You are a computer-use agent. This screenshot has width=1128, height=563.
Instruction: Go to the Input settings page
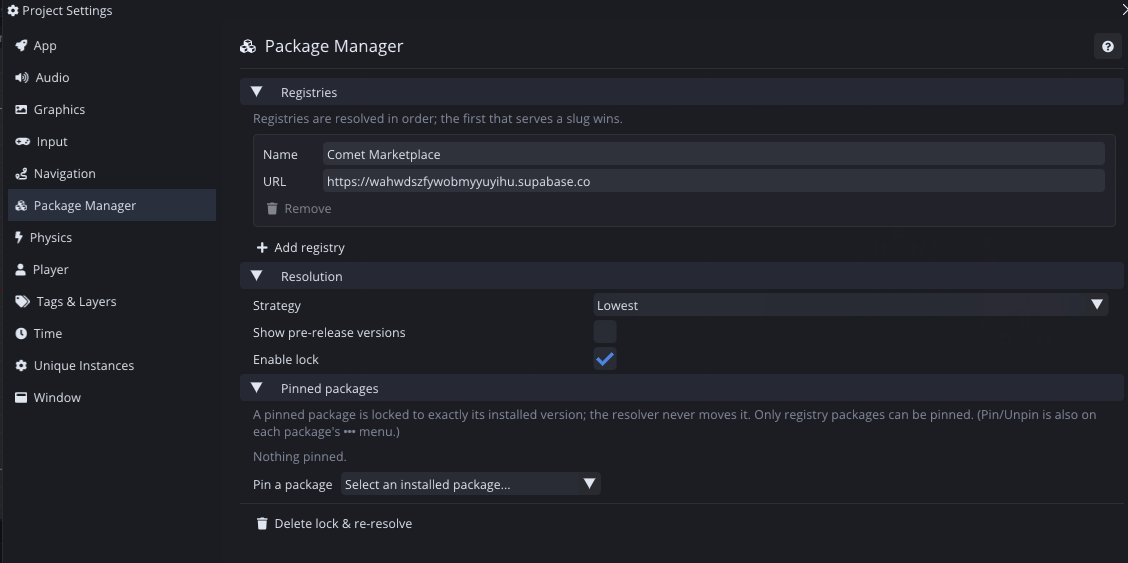[112, 142]
